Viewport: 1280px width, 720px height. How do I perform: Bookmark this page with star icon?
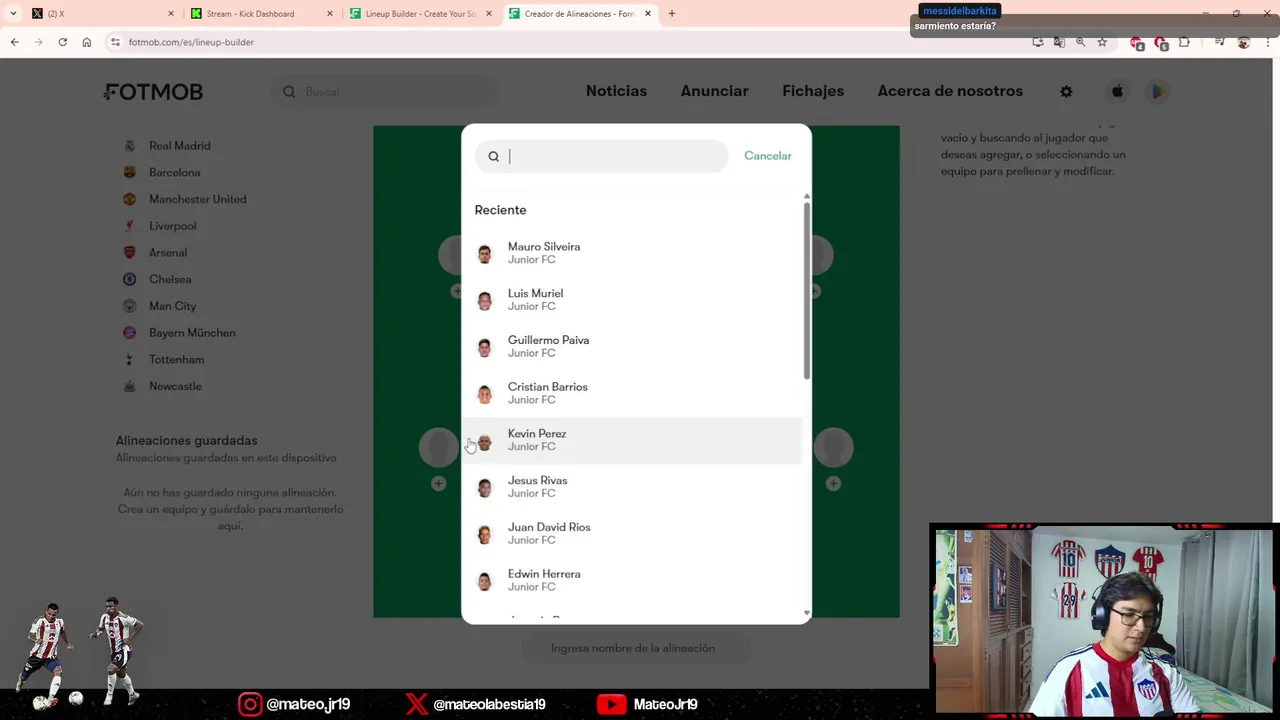point(1102,42)
